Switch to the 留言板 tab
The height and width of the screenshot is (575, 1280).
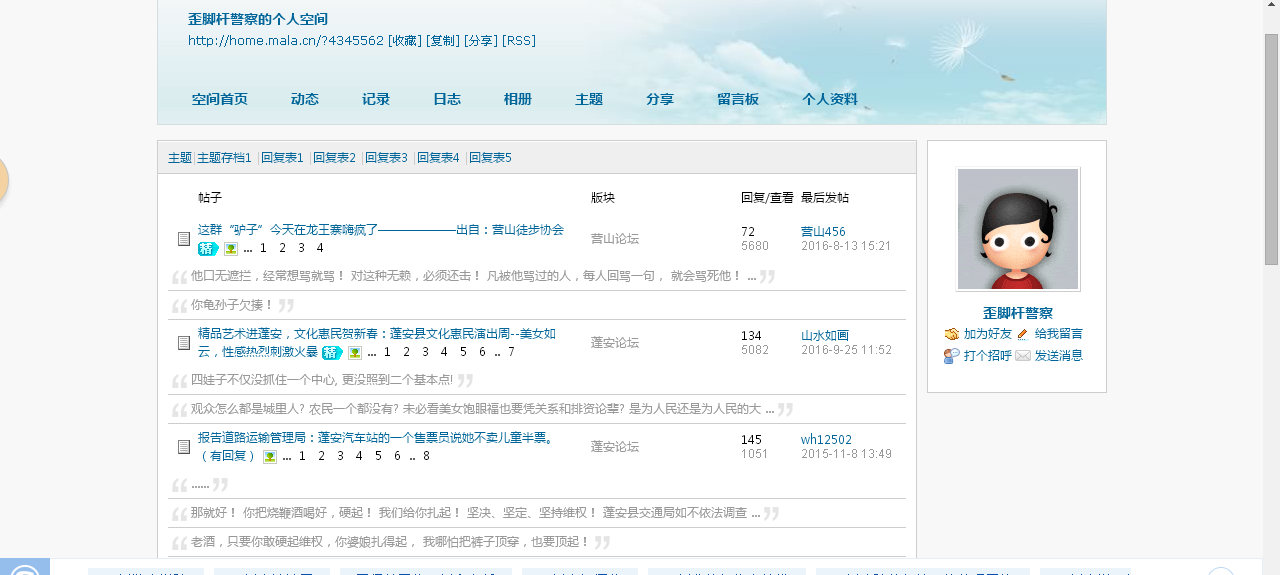738,99
